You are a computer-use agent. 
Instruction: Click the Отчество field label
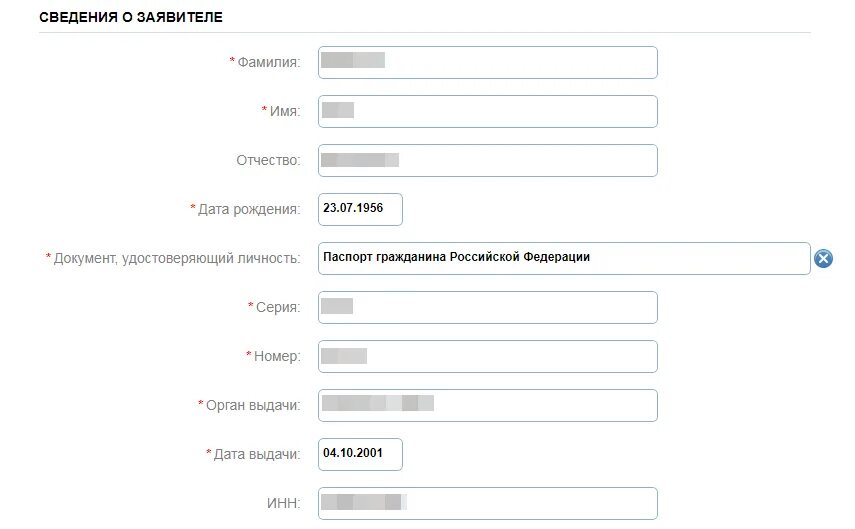[268, 160]
